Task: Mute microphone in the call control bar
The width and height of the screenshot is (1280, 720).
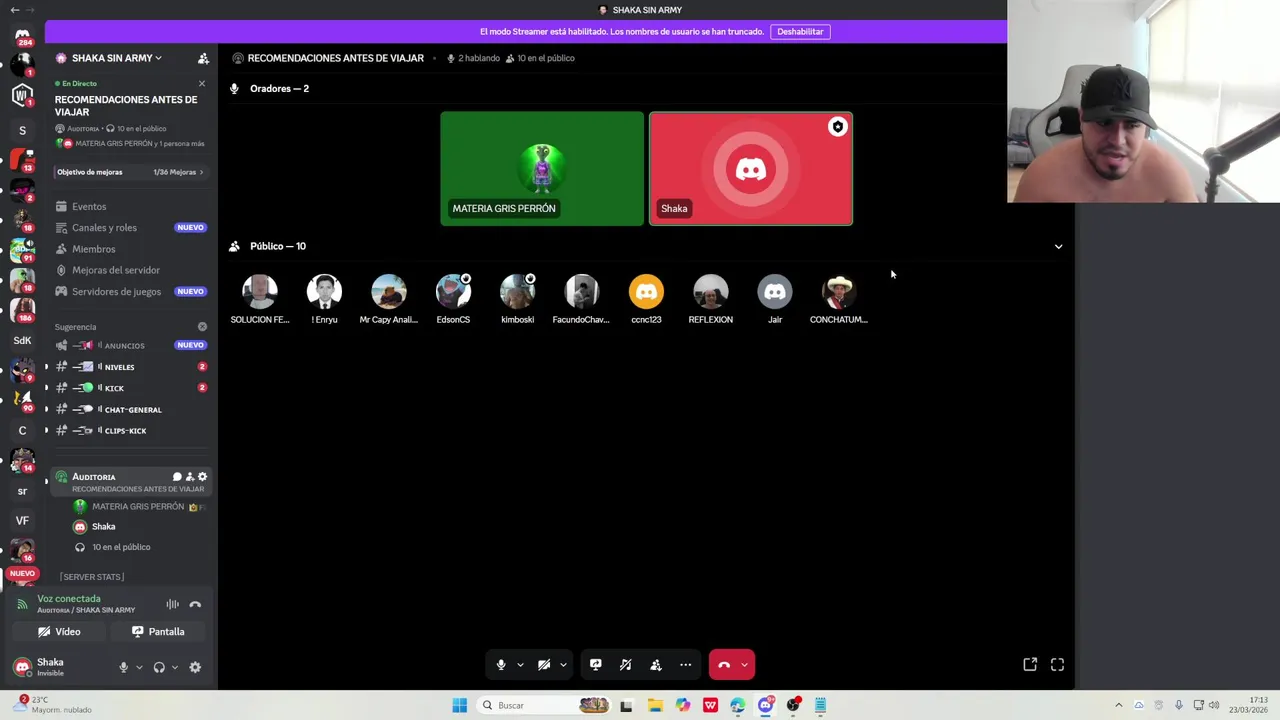Action: click(x=501, y=664)
